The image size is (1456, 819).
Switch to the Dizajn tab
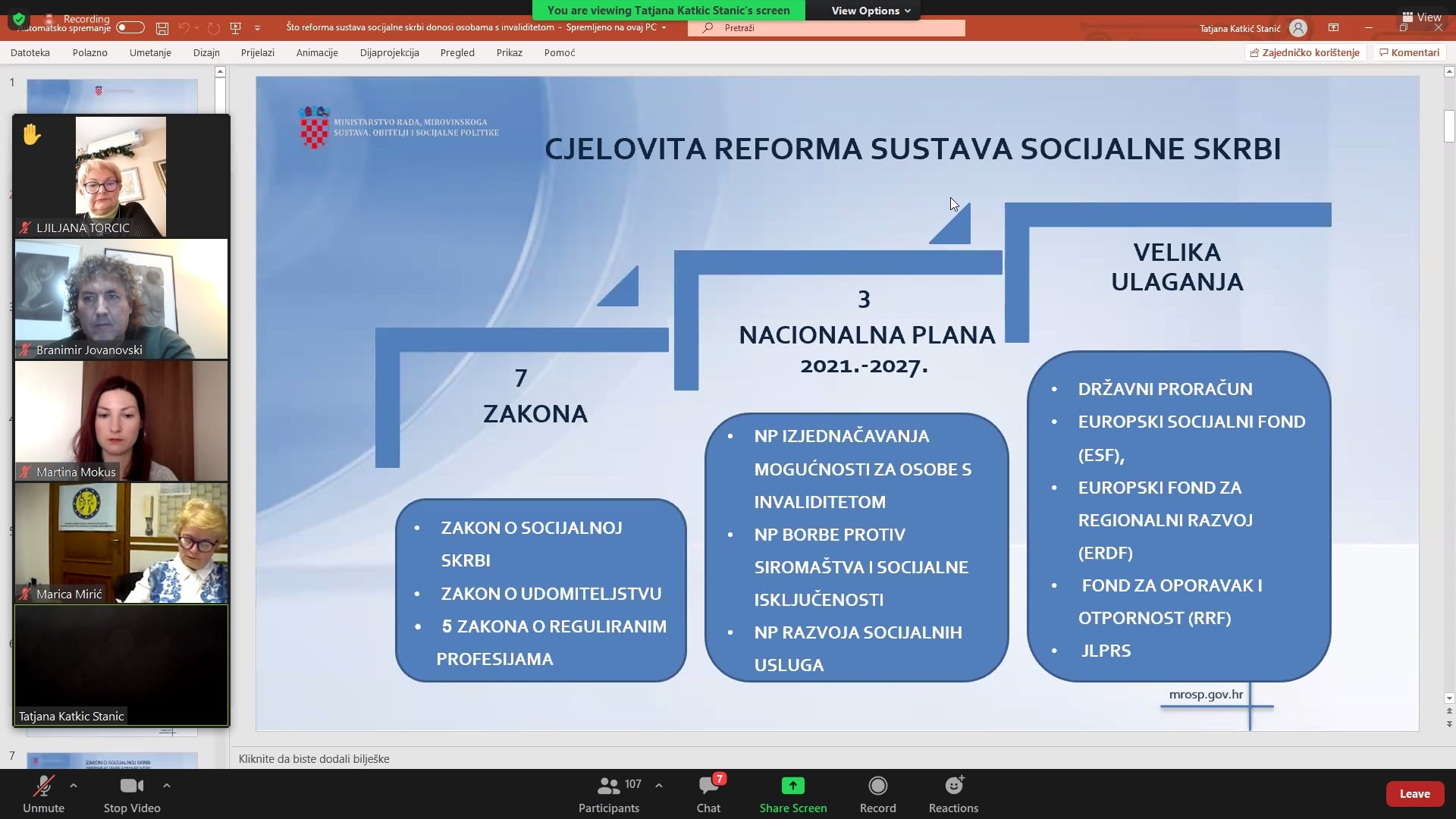(x=206, y=52)
